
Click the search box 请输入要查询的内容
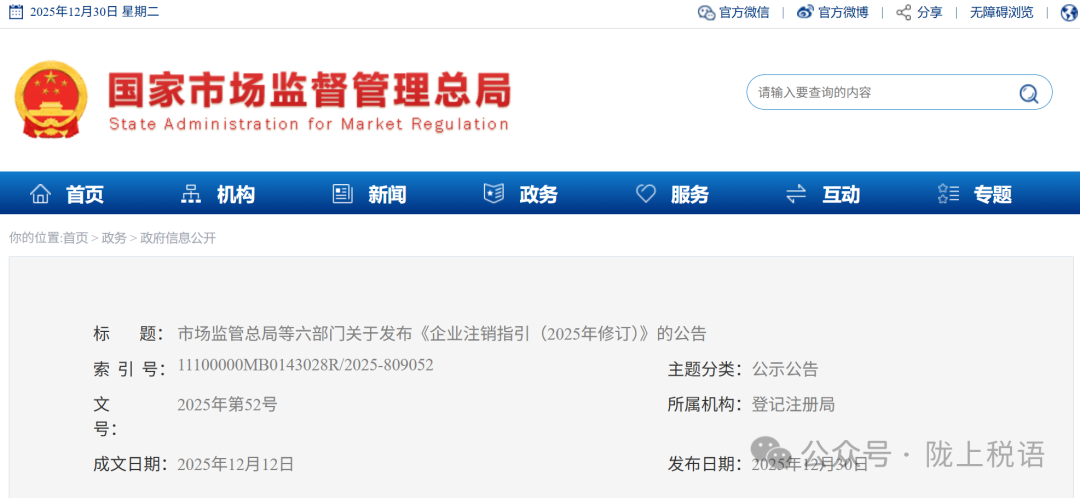tap(880, 93)
